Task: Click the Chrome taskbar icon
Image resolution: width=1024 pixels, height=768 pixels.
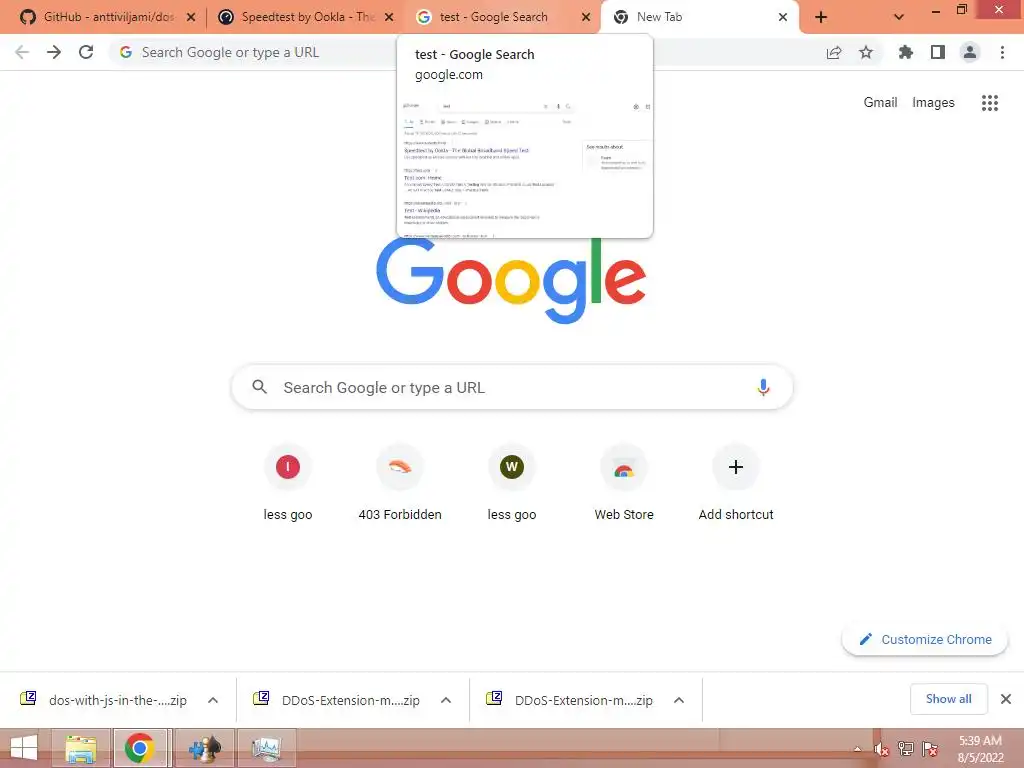Action: (140, 748)
